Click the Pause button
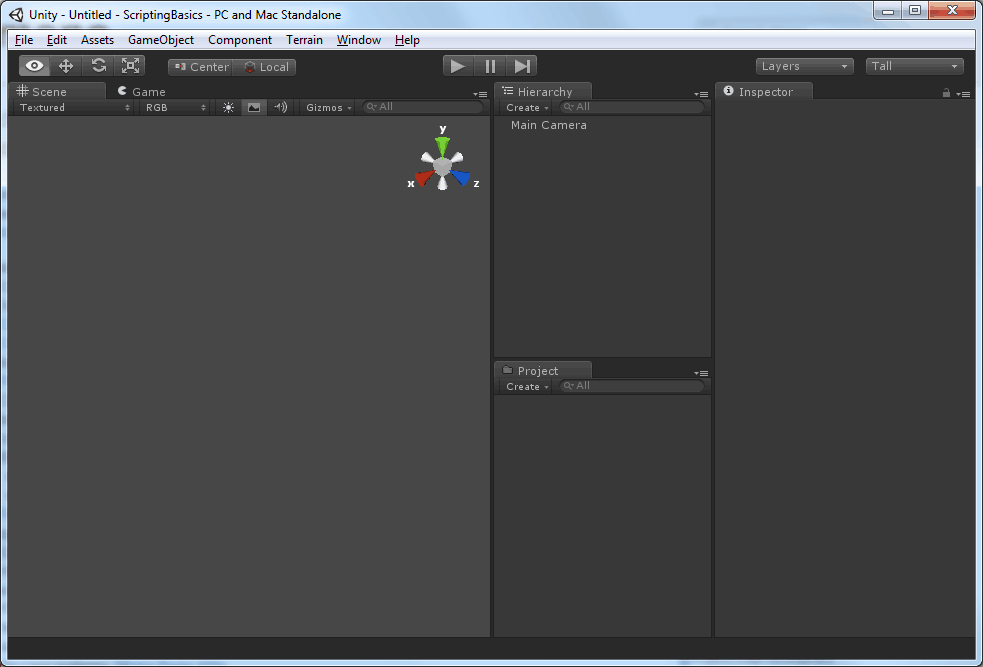 point(490,66)
